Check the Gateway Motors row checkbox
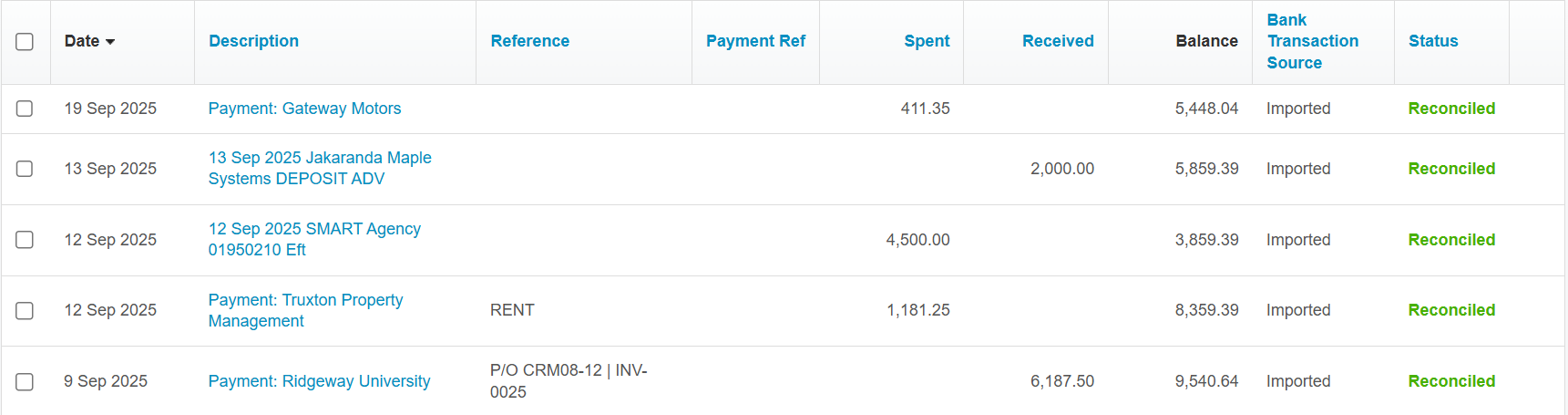 point(25,109)
